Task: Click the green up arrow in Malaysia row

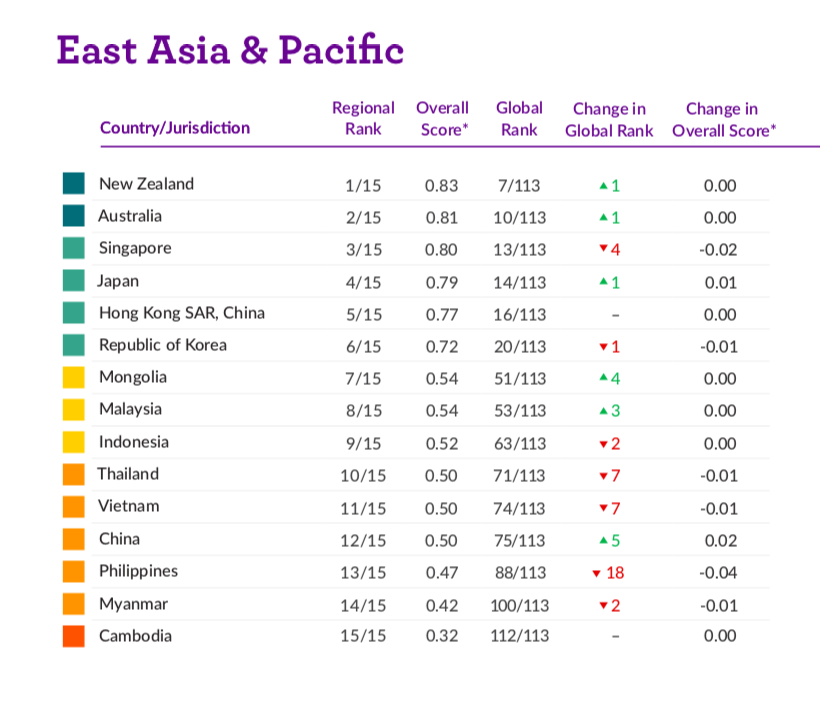Action: (x=603, y=412)
